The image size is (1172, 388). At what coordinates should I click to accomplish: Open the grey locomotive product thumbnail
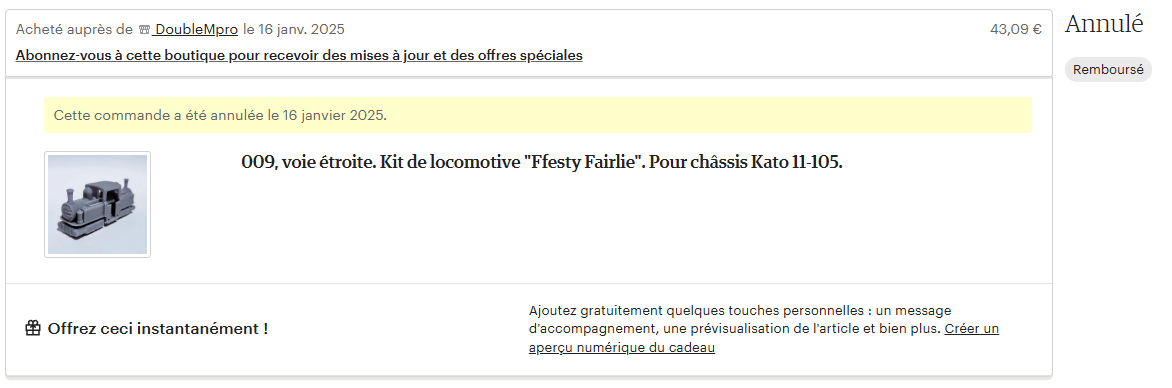click(97, 205)
